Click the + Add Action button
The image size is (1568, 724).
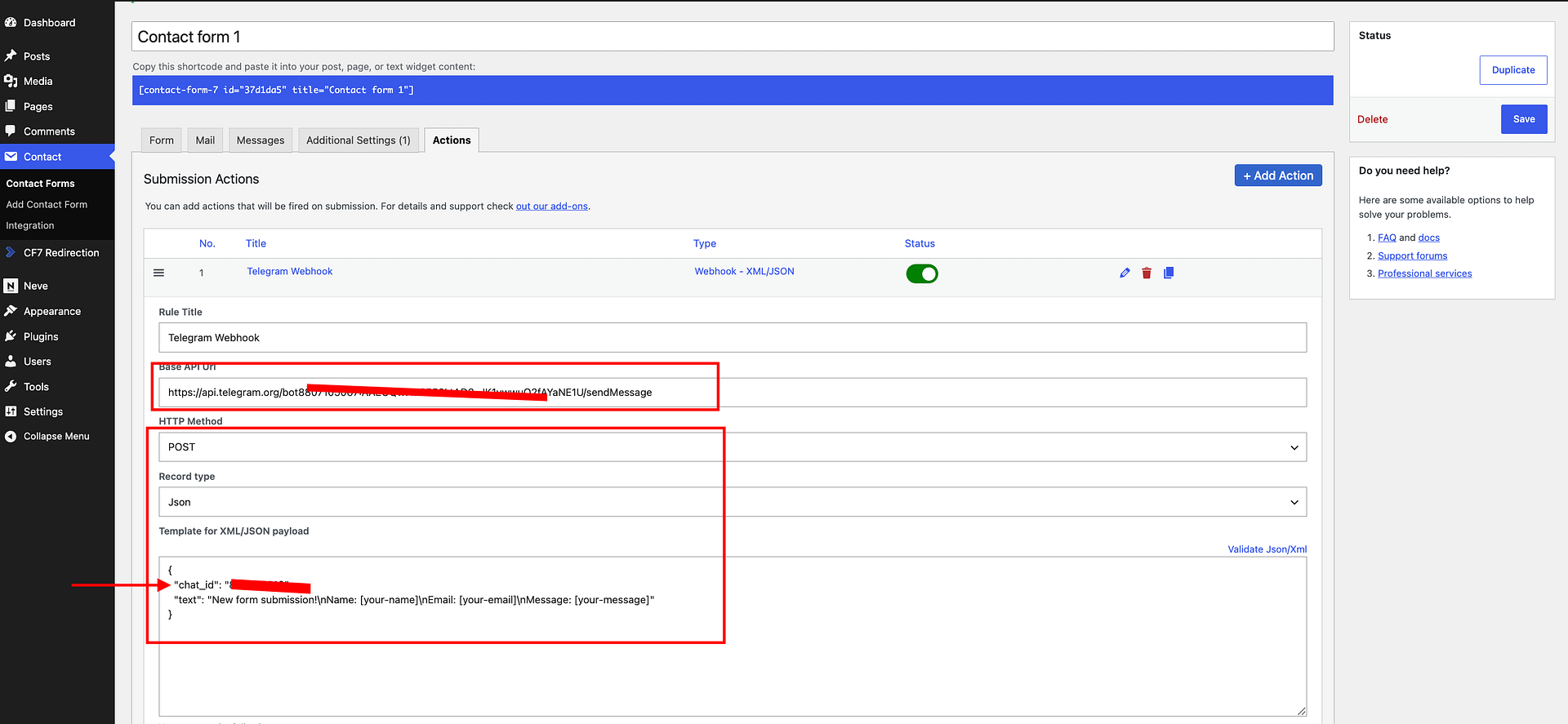tap(1278, 175)
